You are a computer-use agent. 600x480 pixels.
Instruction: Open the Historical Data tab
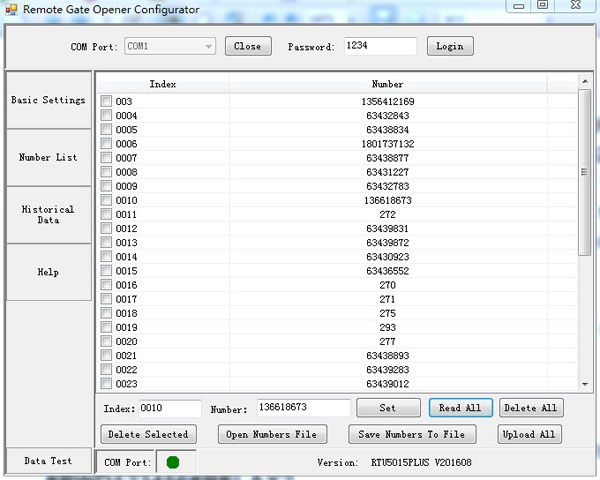(x=48, y=215)
